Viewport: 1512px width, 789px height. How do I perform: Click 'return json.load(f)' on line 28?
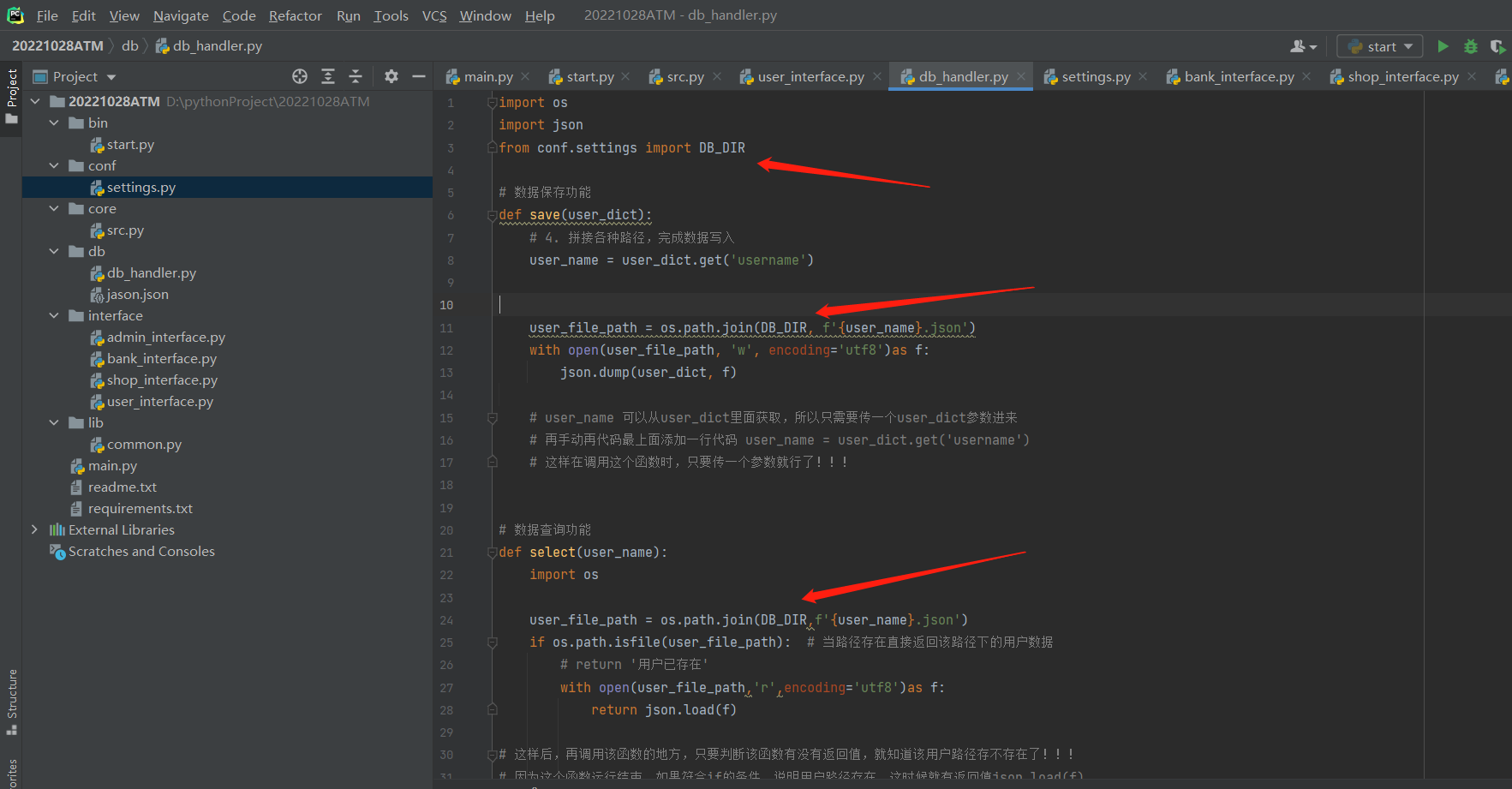[664, 710]
